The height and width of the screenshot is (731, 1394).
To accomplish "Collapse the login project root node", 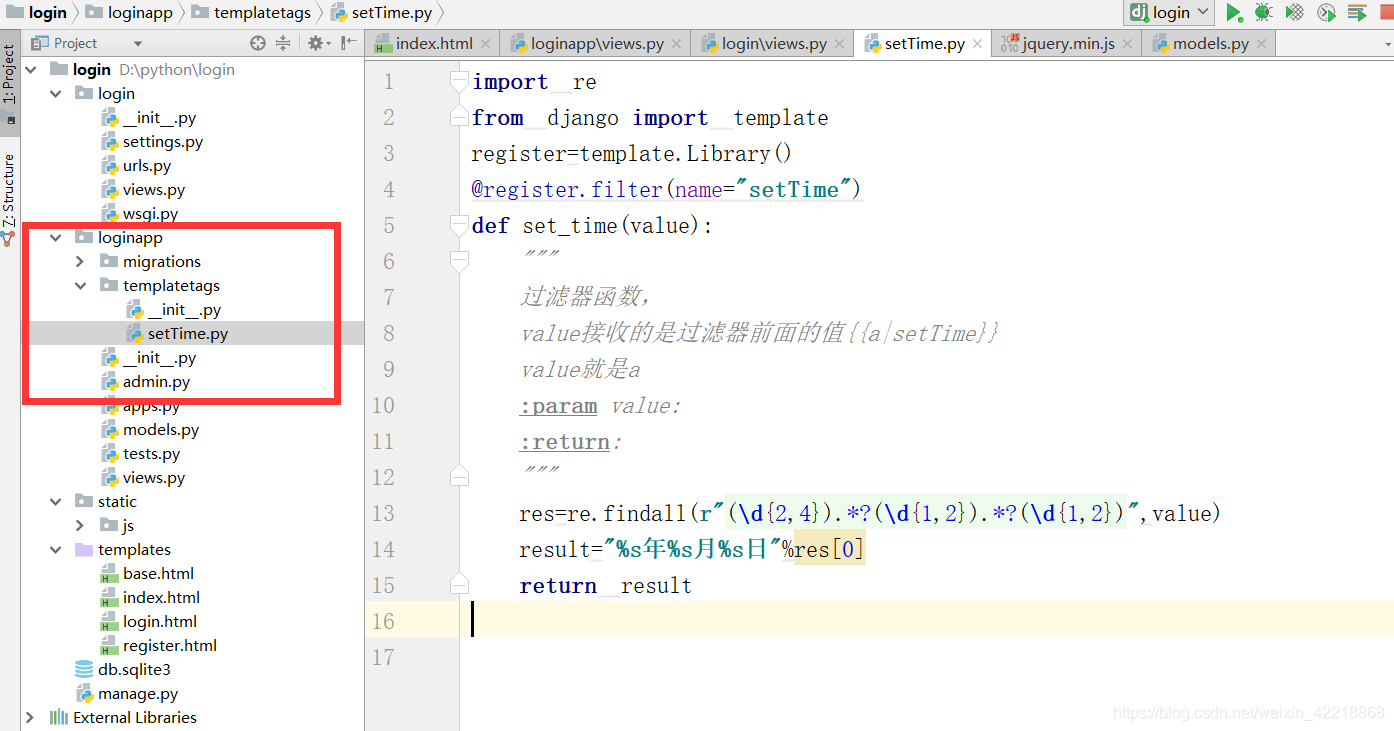I will (30, 69).
